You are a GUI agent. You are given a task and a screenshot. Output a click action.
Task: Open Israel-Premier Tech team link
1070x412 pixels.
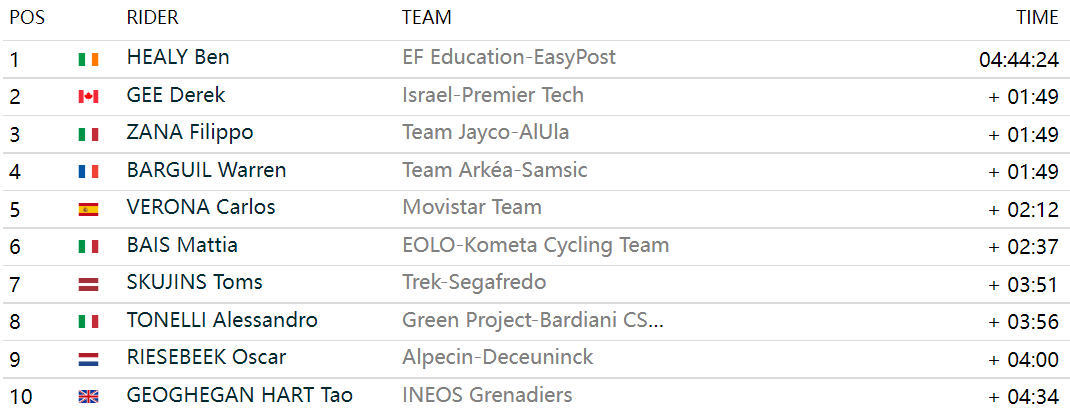(493, 95)
